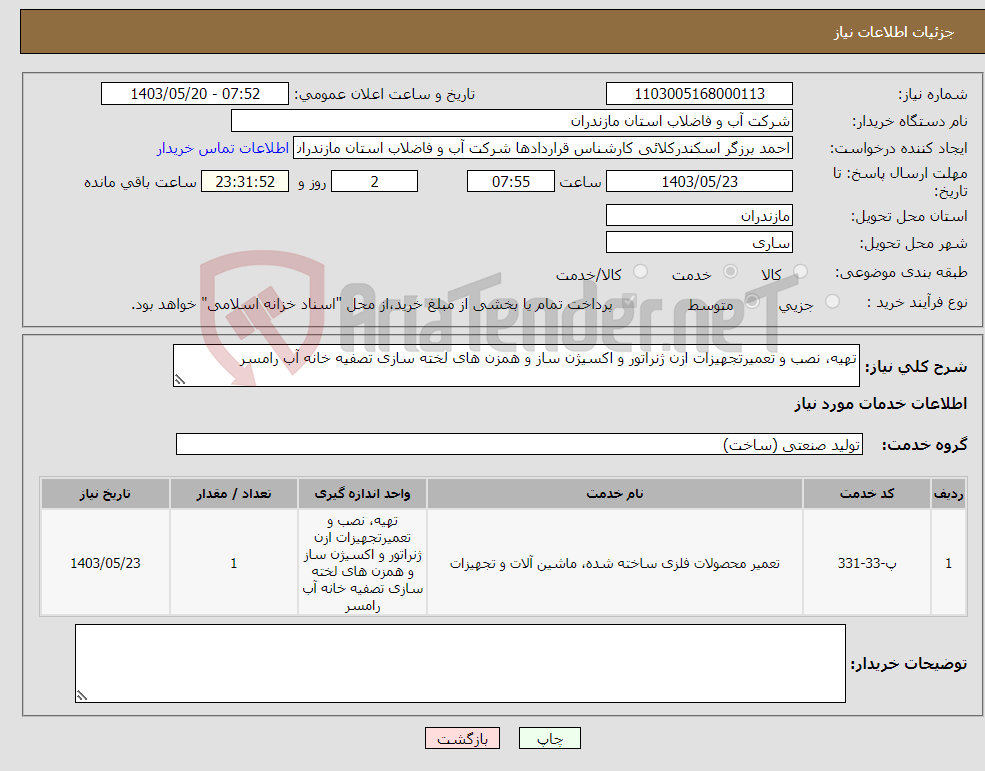Click the service group field تولید صنعتی
The height and width of the screenshot is (771, 985).
(520, 444)
